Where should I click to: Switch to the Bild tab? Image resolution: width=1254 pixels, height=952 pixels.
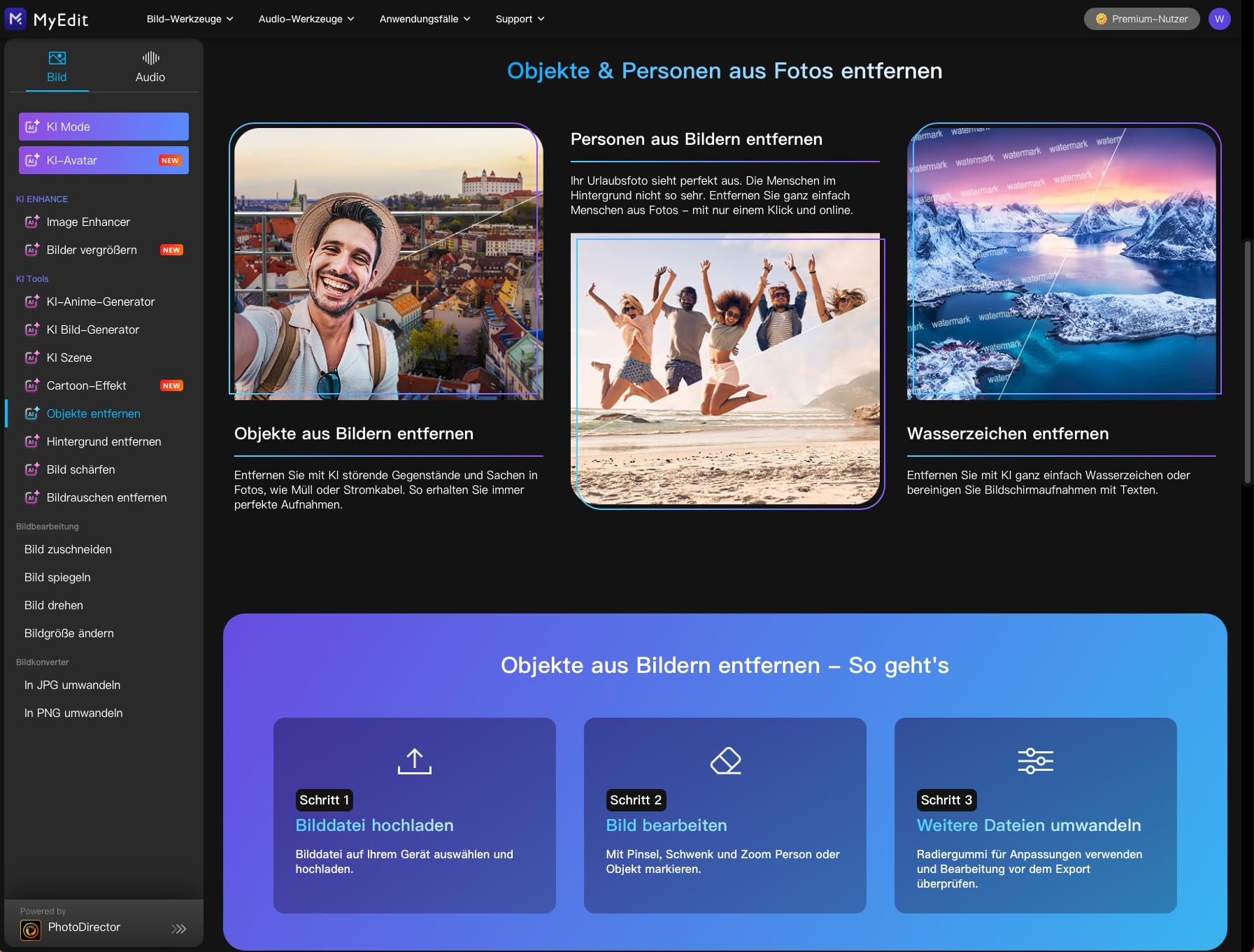57,67
